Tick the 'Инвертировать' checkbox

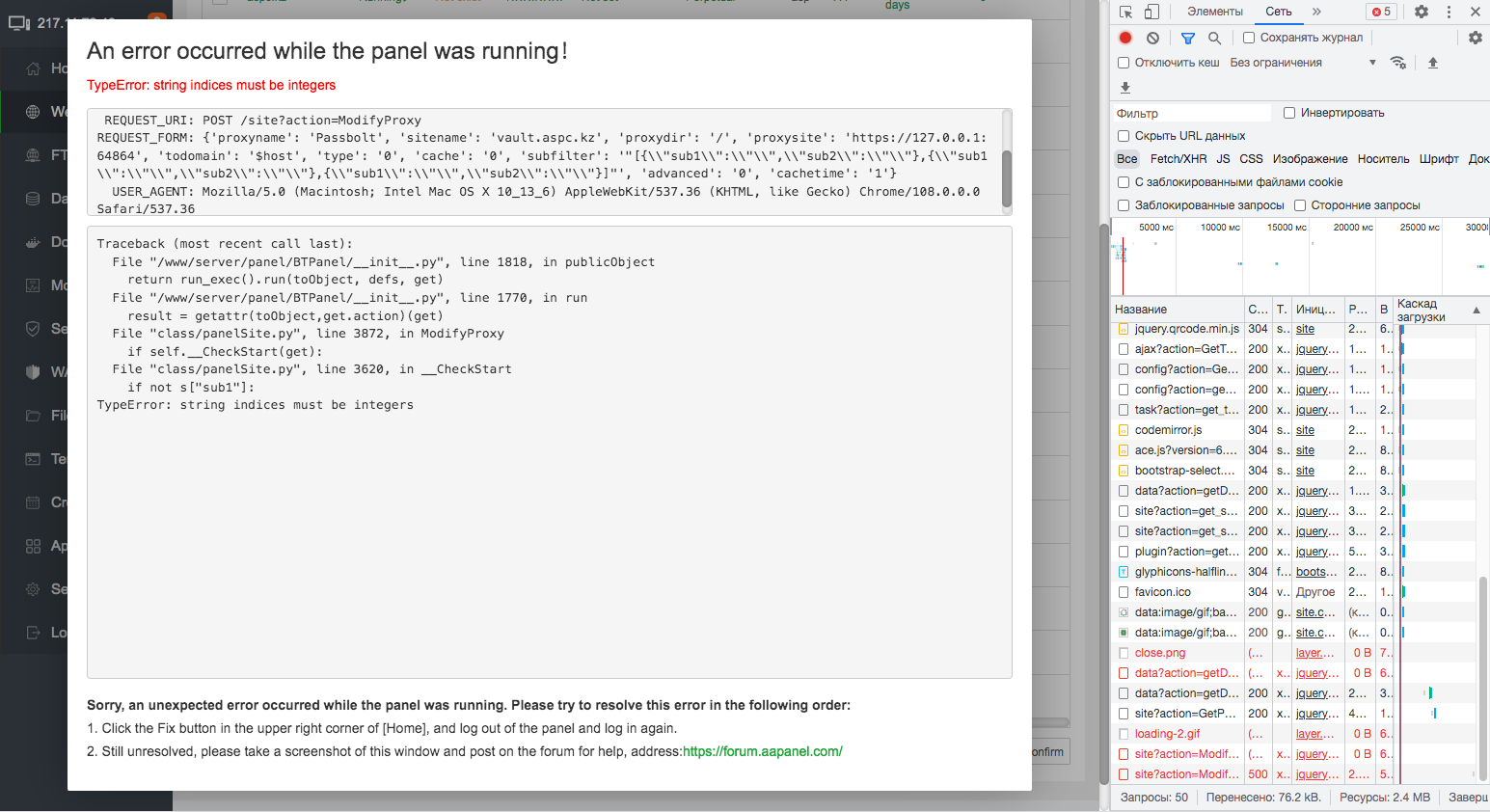point(1289,113)
